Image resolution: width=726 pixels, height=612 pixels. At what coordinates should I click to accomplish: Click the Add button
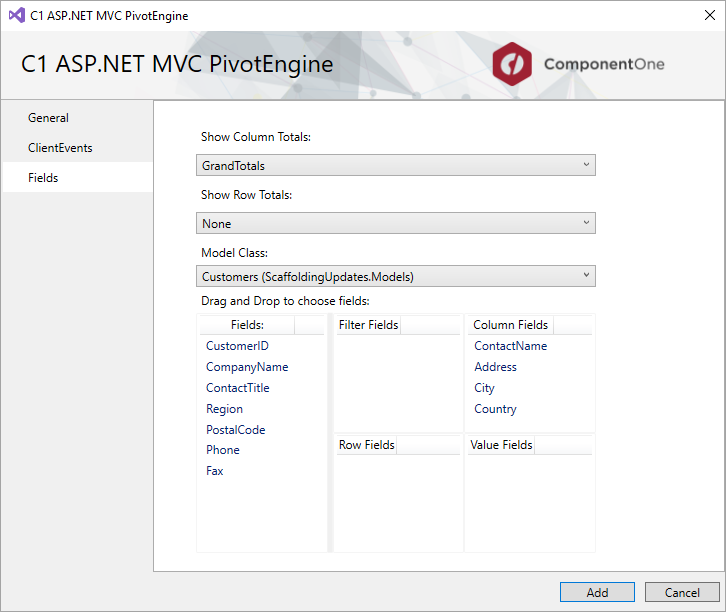[x=597, y=592]
